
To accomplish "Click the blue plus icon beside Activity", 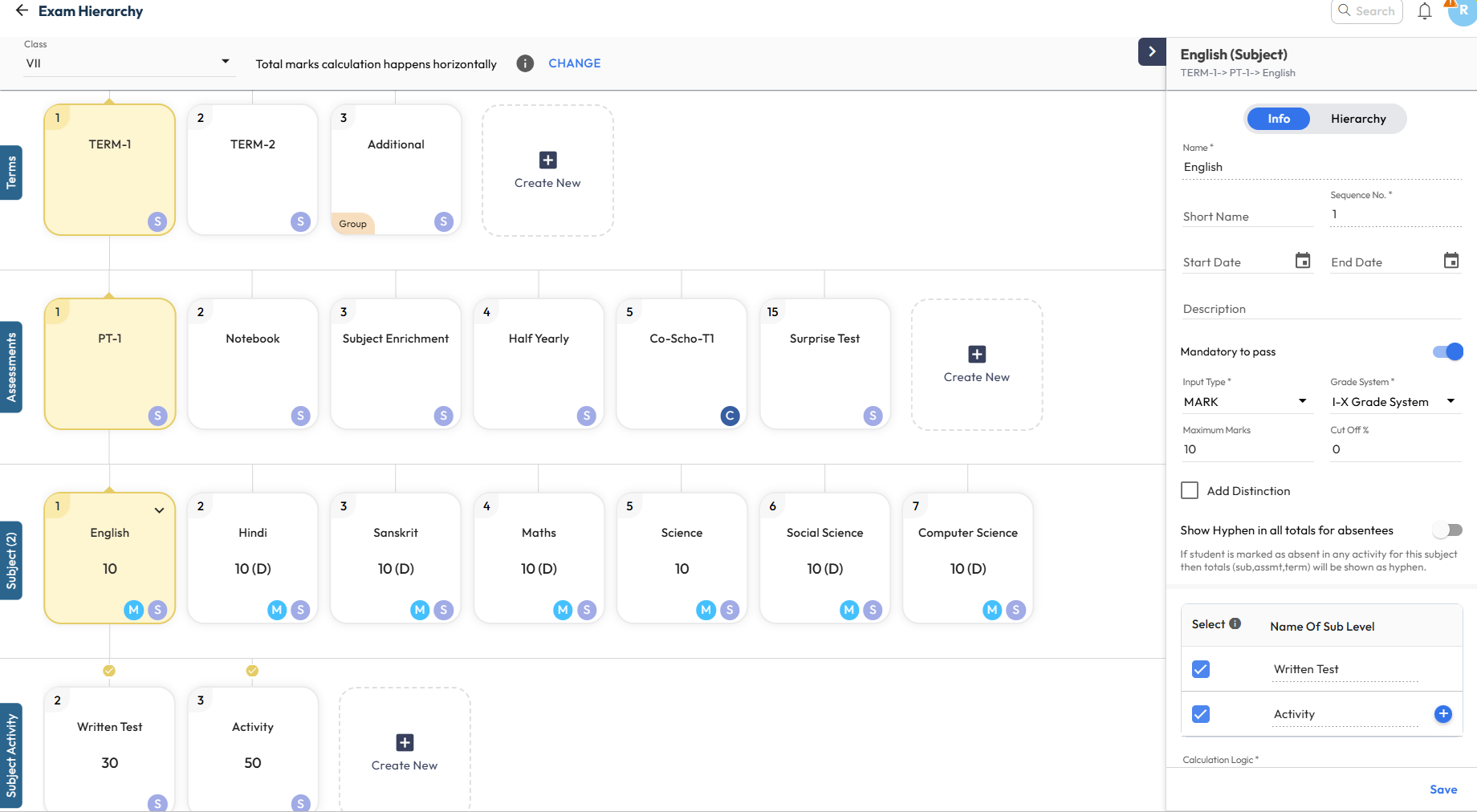I will tap(1442, 714).
